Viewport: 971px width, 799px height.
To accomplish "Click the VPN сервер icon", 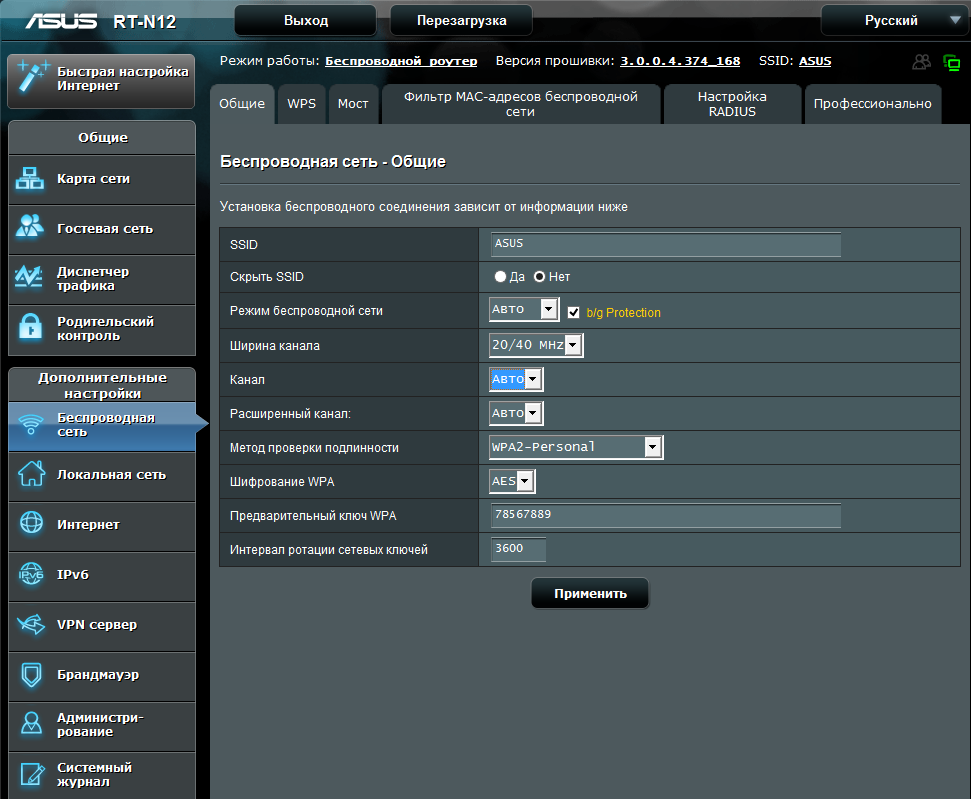I will pos(31,624).
